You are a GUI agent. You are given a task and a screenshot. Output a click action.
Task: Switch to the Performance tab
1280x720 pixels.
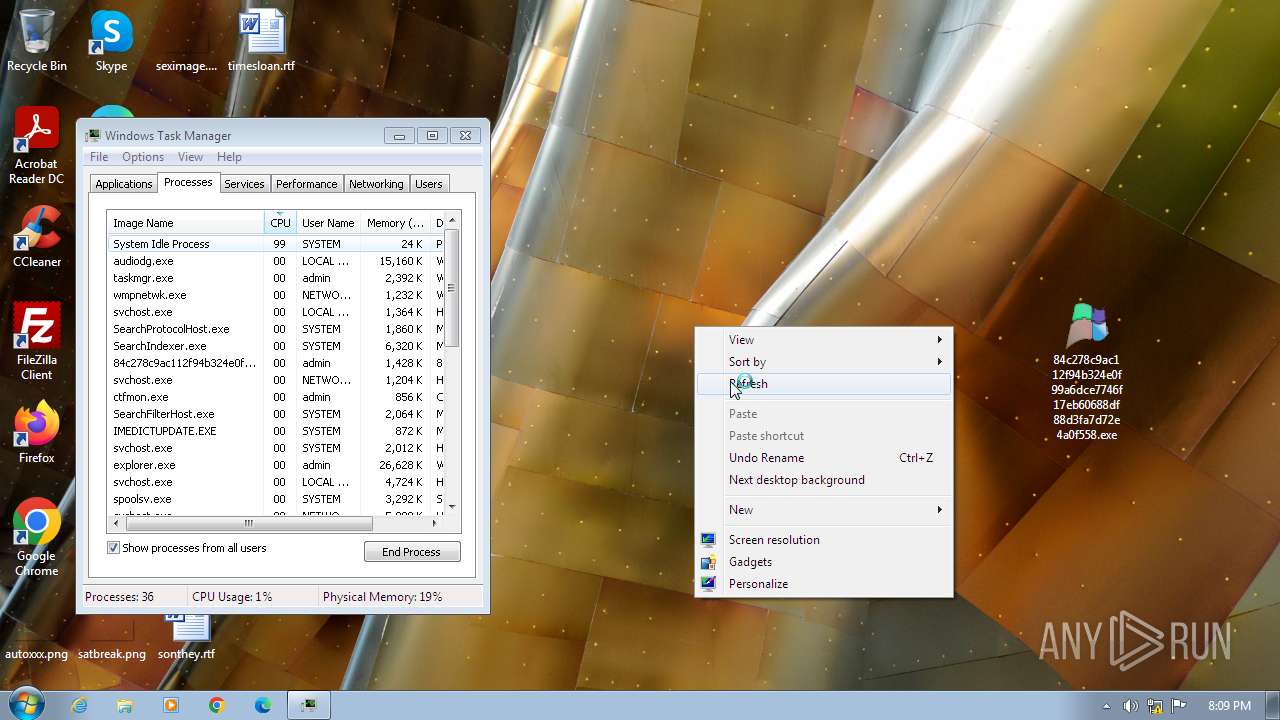(307, 184)
